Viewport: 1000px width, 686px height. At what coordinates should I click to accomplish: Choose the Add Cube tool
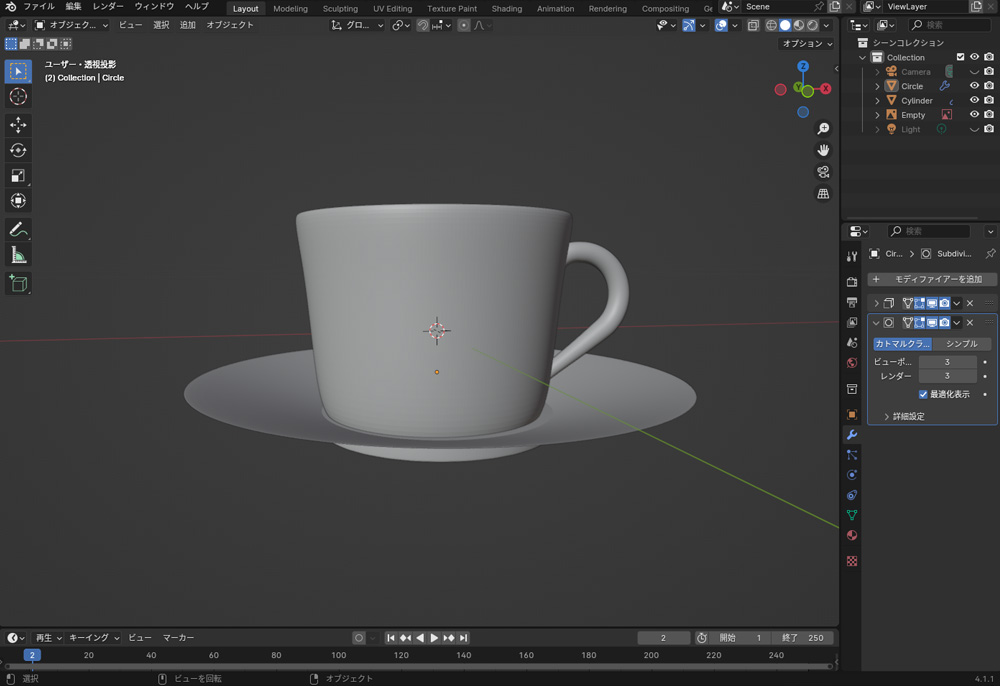click(x=18, y=284)
